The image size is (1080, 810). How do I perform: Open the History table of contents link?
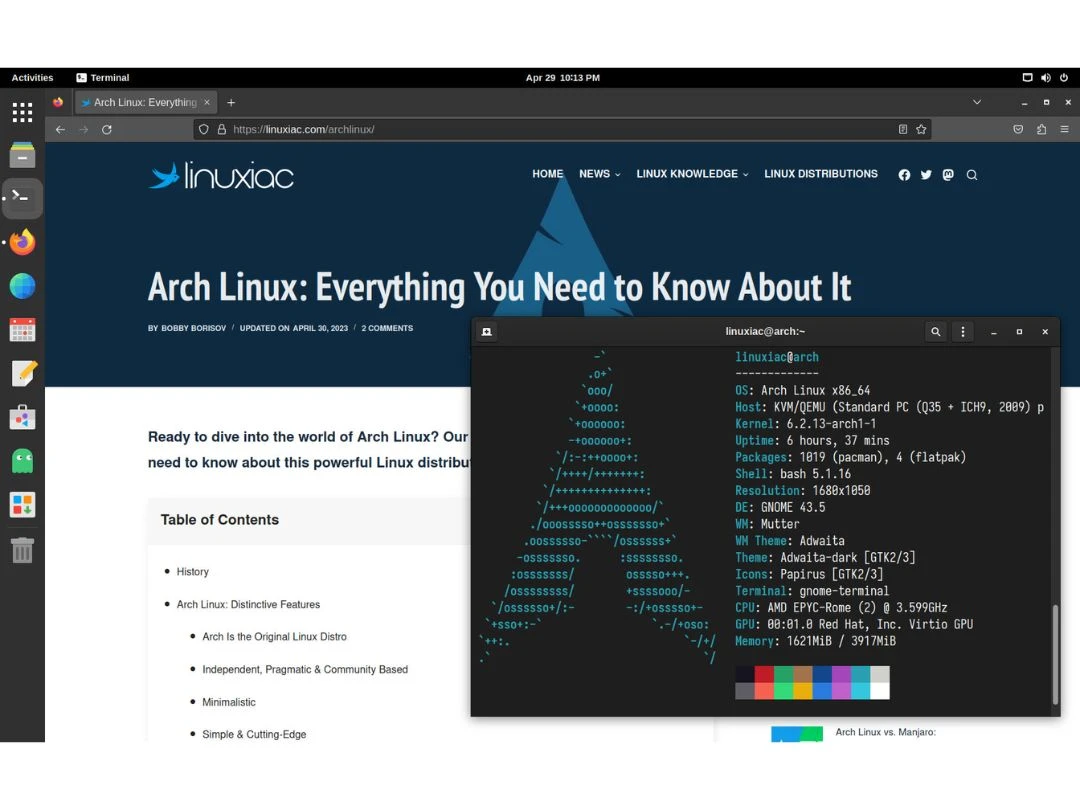(x=193, y=572)
